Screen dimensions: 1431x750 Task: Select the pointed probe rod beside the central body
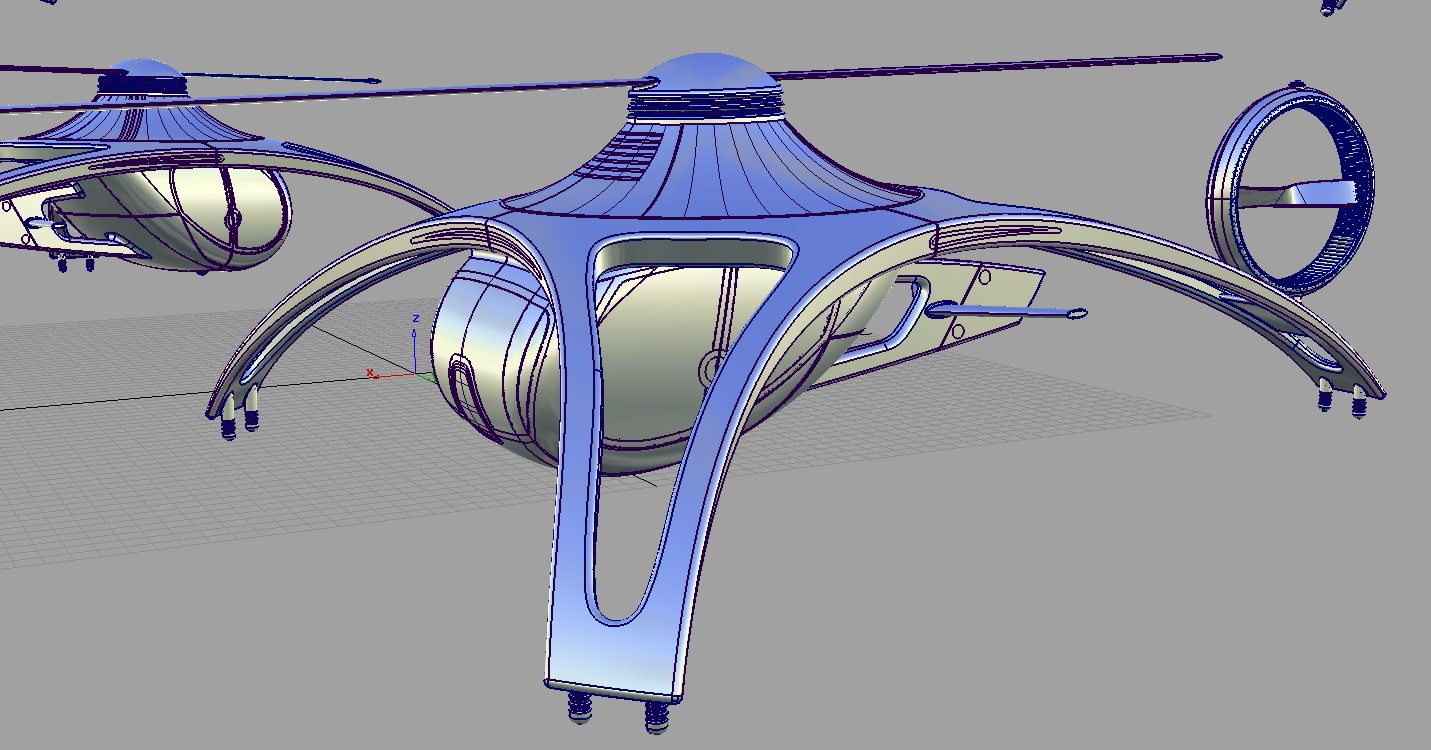(1005, 314)
